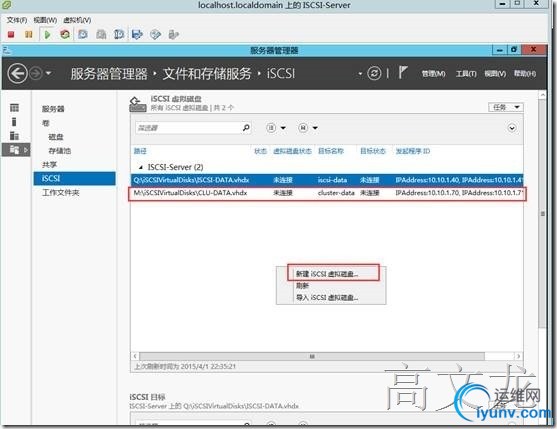Screen dimensions: 557x429
Task: Expand the filter panel with round chevron button
Action: pos(512,128)
